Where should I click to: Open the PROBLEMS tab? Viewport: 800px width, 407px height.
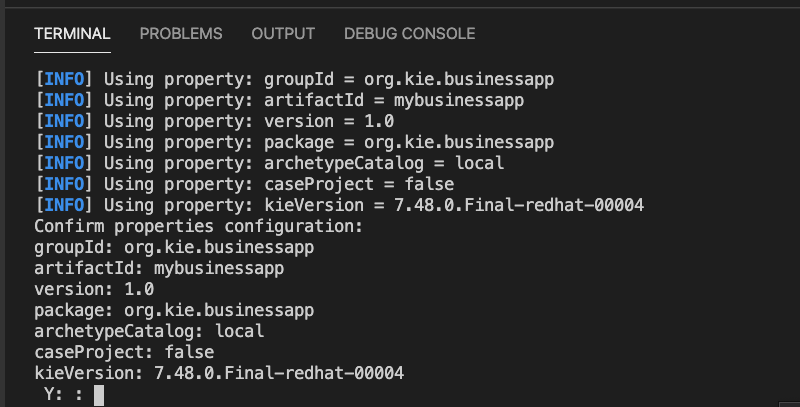(x=181, y=34)
